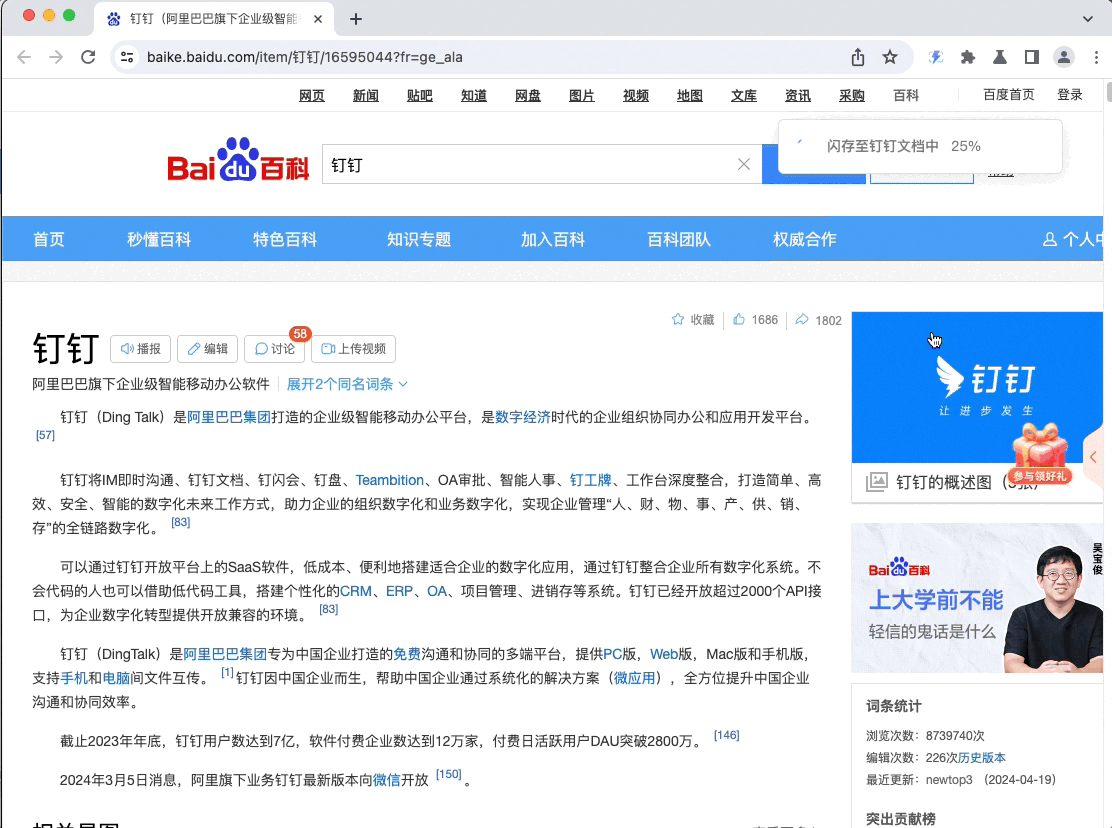Open the Teambition link

tap(389, 480)
